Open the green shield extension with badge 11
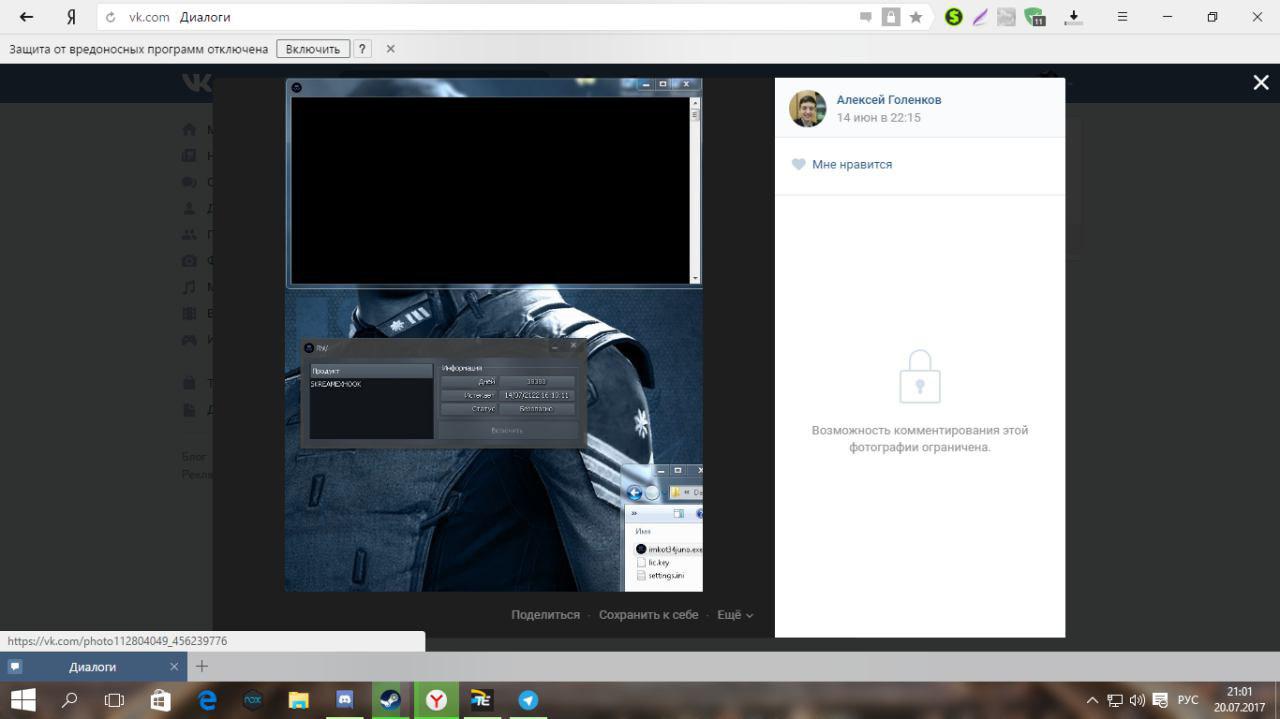 pos(1034,17)
